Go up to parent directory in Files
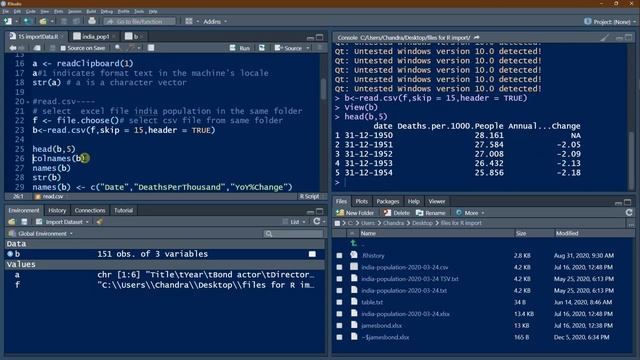The width and height of the screenshot is (640, 360). [x=353, y=243]
